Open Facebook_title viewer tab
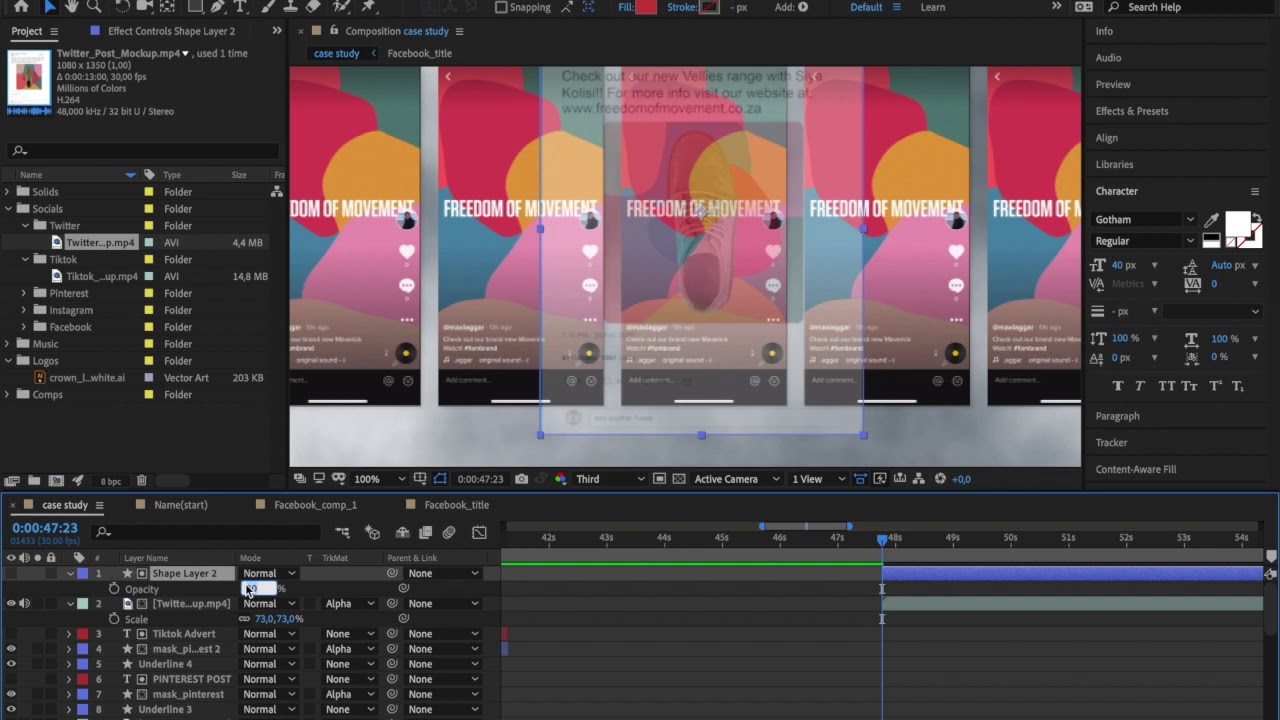 coord(419,53)
